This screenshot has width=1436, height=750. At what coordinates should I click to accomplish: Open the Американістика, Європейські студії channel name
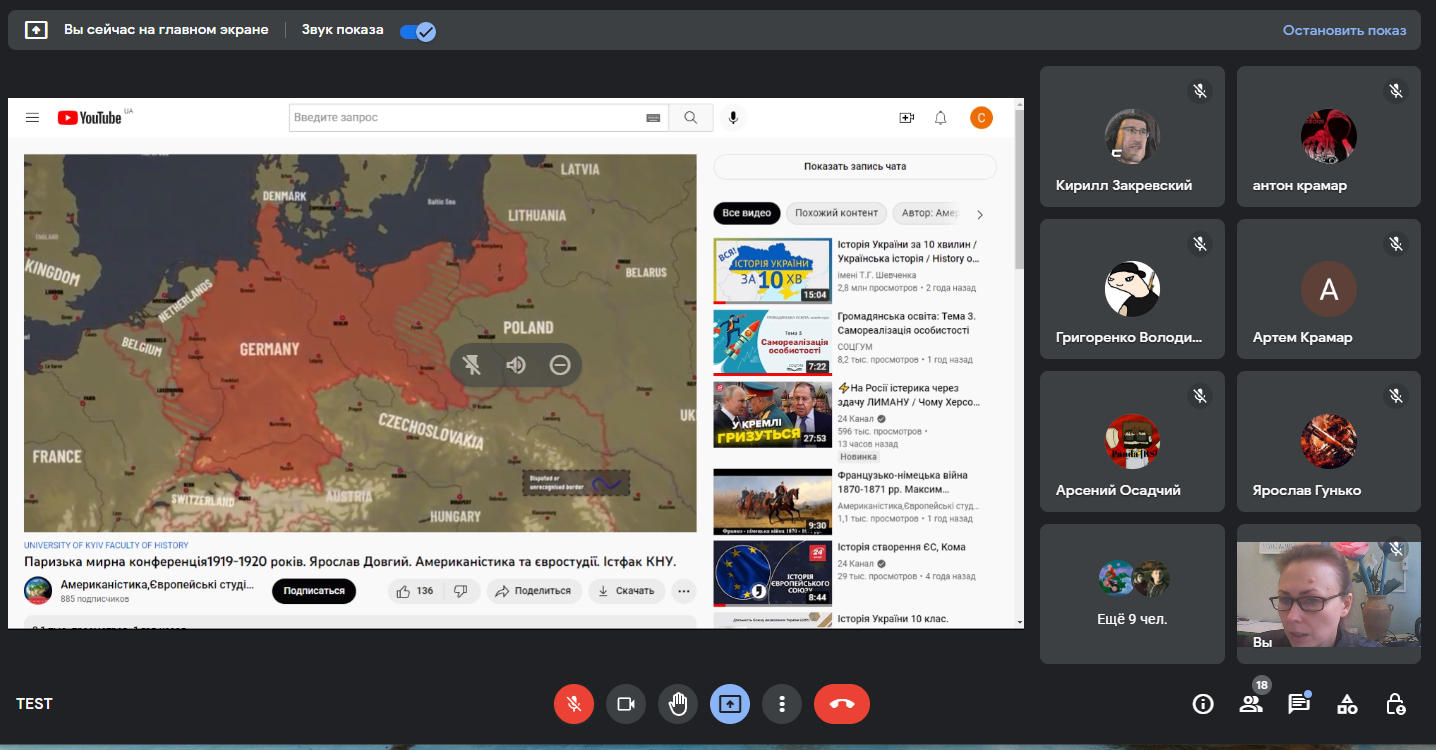157,585
